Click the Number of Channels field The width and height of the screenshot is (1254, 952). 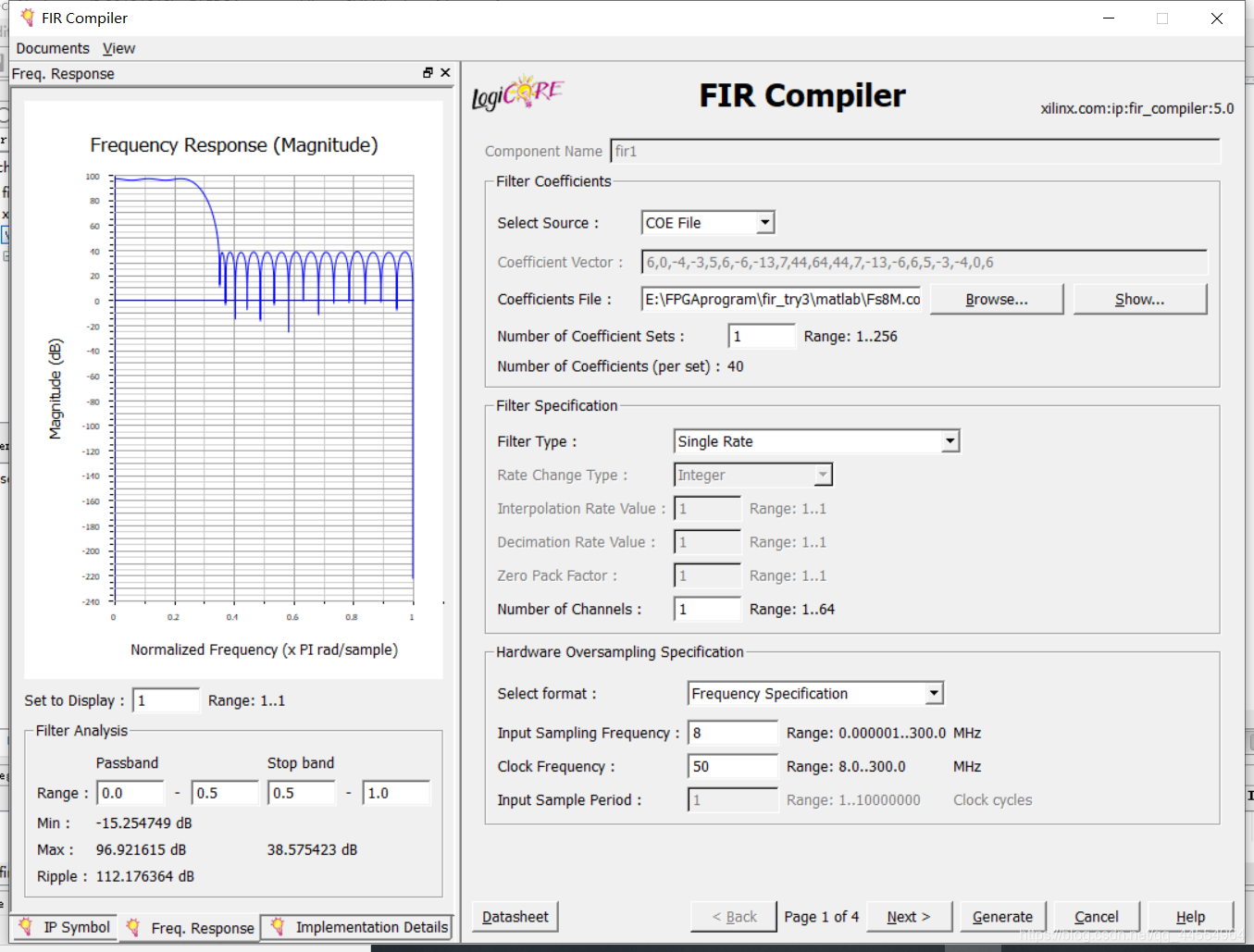[x=708, y=609]
